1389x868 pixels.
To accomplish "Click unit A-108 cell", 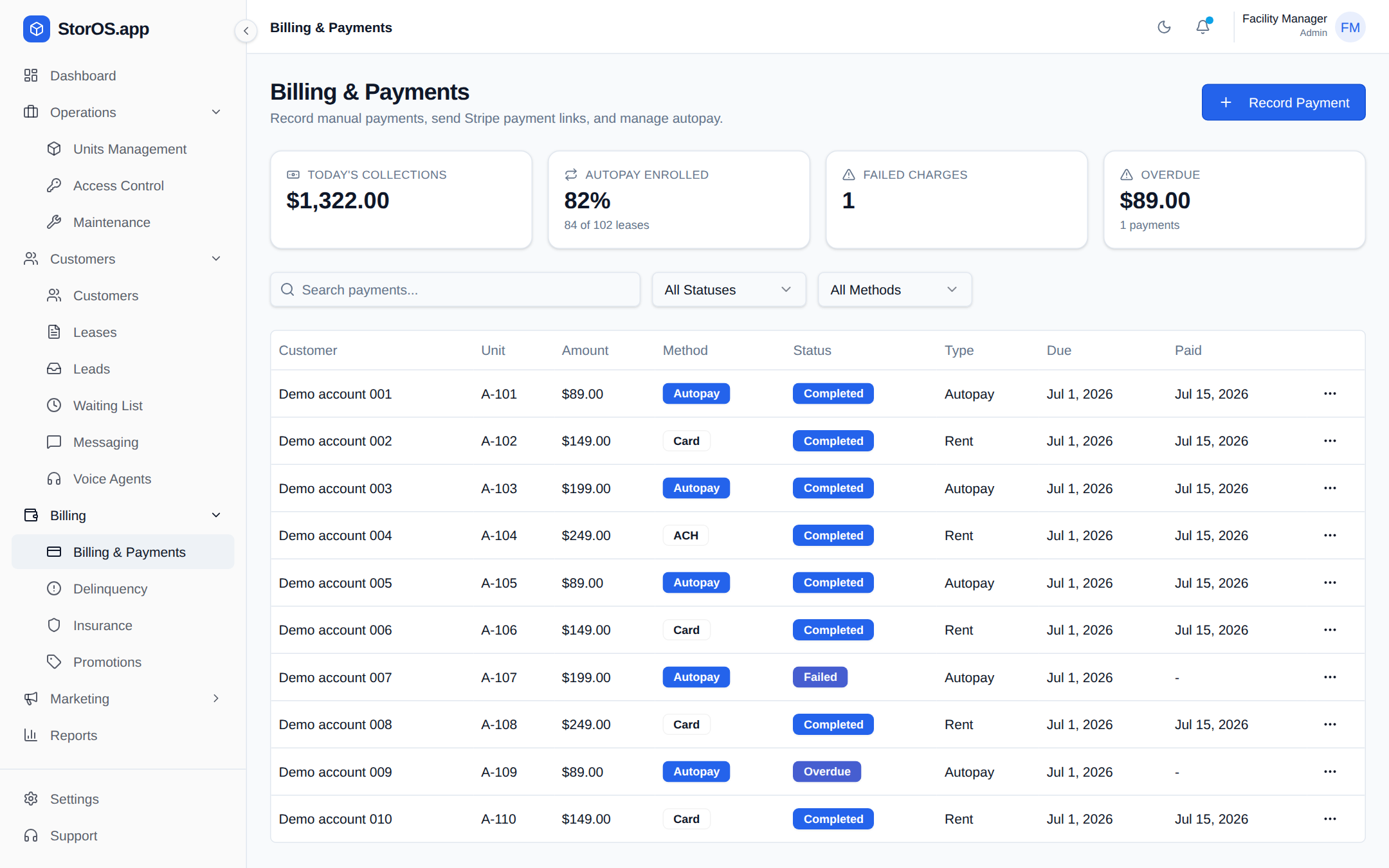I will coord(498,725).
